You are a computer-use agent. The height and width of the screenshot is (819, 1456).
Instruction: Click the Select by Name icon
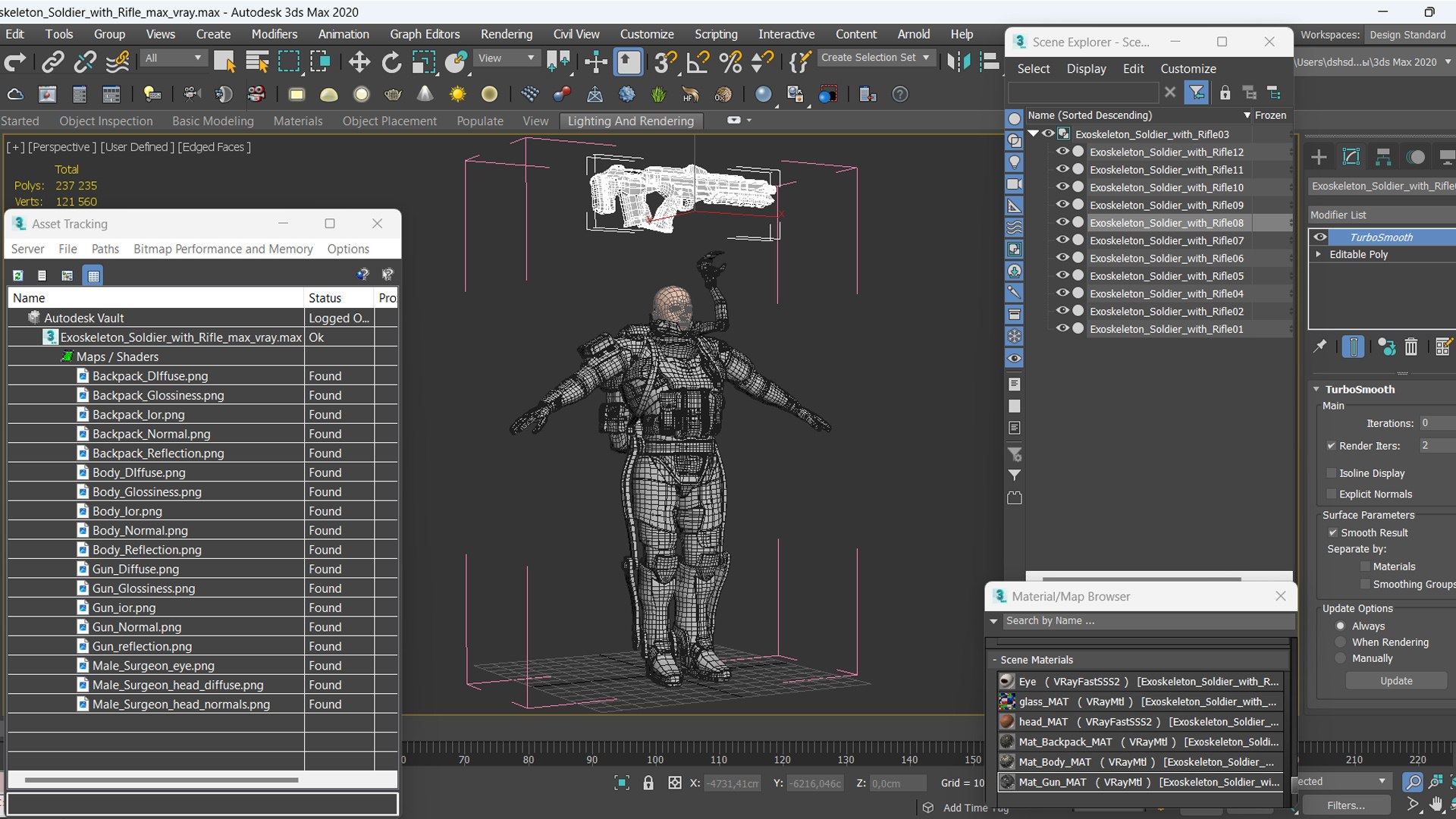pyautogui.click(x=257, y=61)
